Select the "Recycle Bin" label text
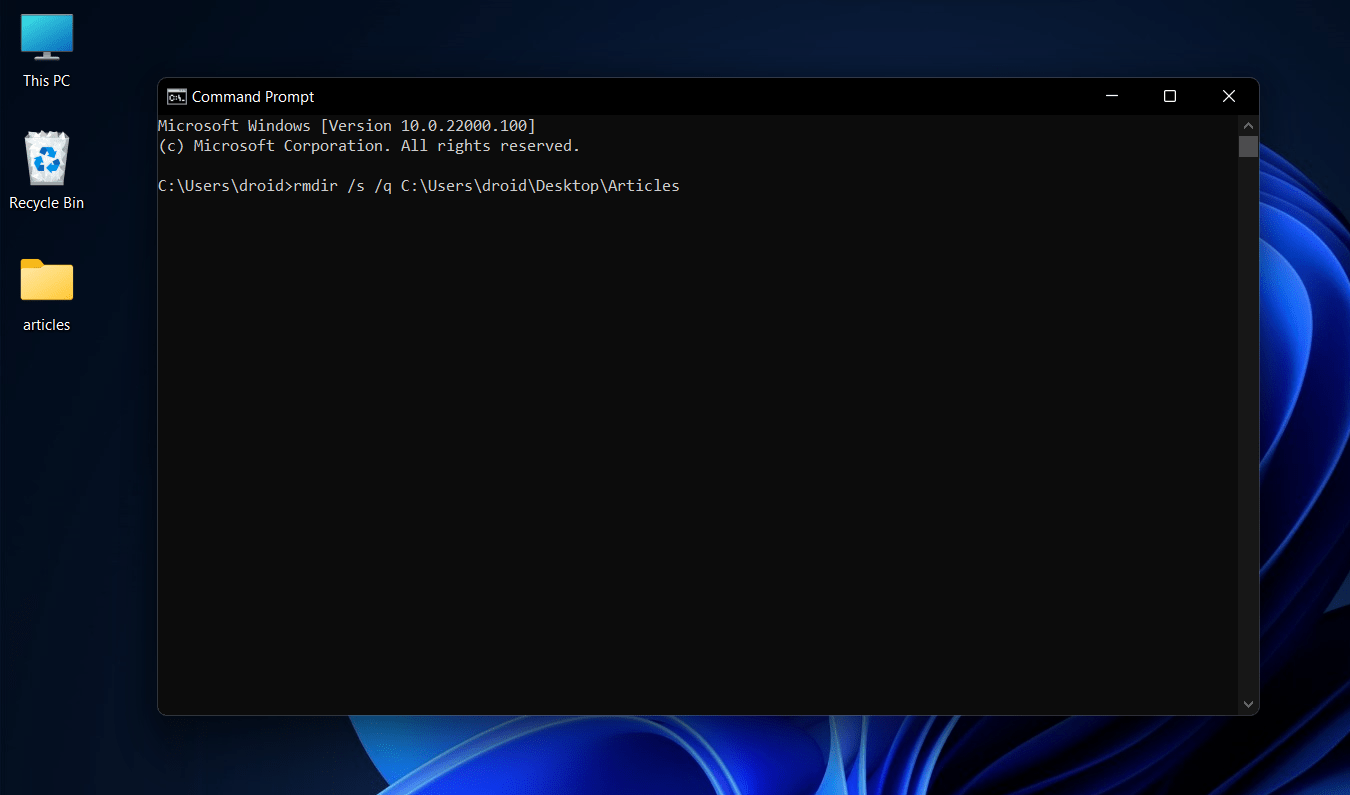 coord(46,202)
